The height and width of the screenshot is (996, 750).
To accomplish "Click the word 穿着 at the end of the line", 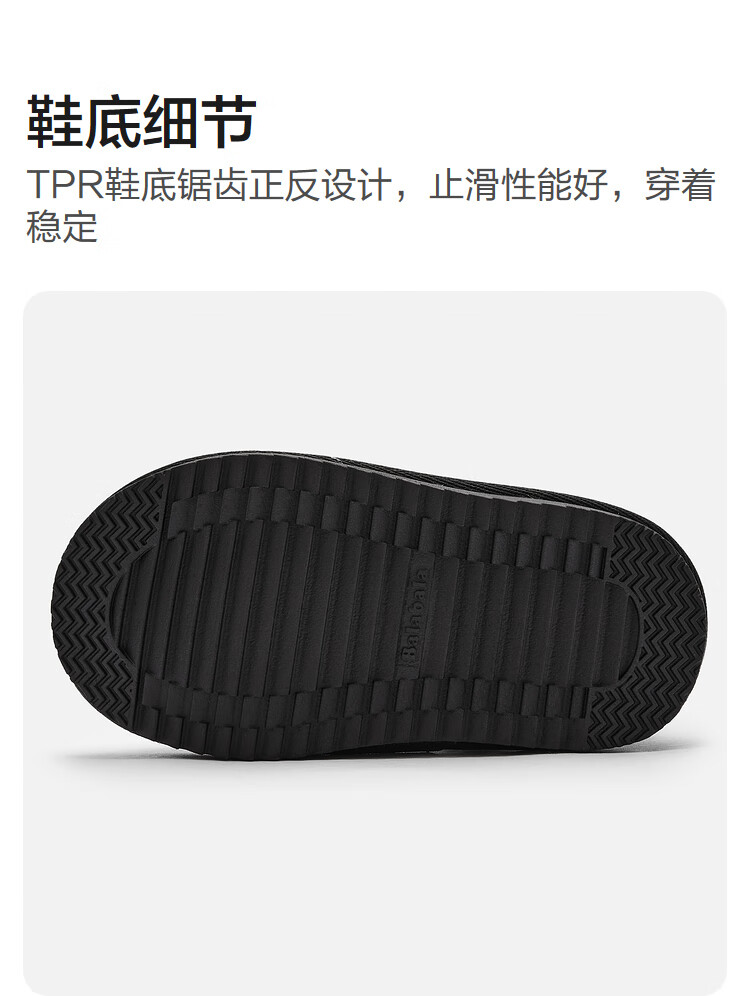I will coord(680,185).
